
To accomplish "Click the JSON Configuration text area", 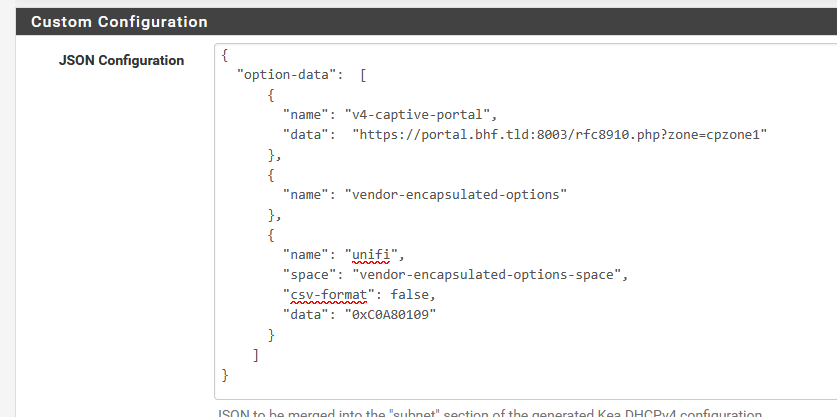I will tap(526, 222).
